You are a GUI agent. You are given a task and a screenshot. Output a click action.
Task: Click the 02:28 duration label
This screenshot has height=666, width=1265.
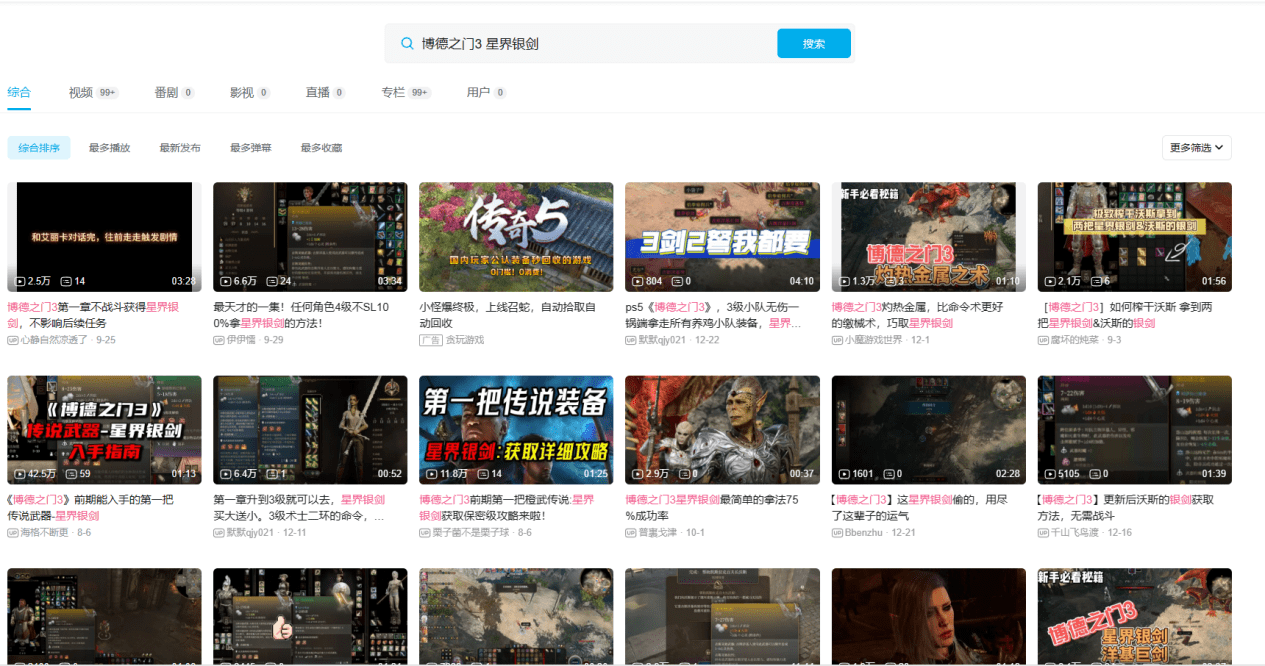point(1006,474)
